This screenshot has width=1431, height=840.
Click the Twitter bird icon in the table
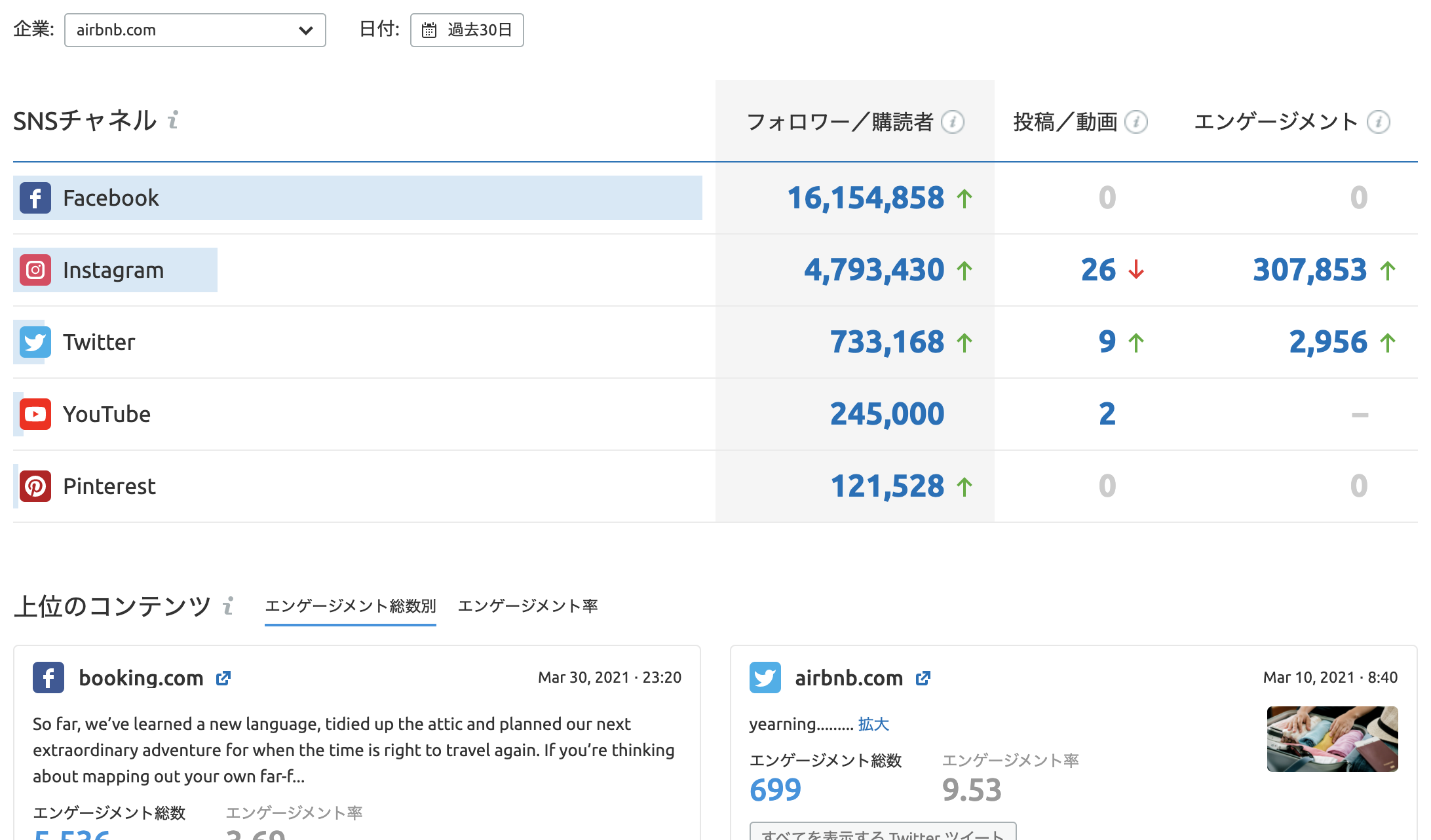35,342
